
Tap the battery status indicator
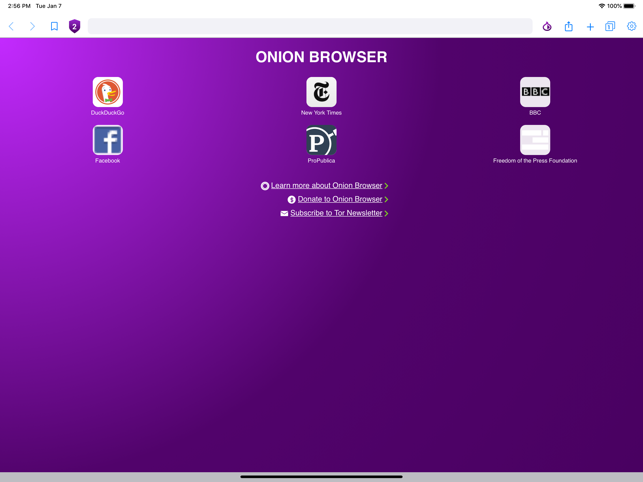tap(629, 6)
